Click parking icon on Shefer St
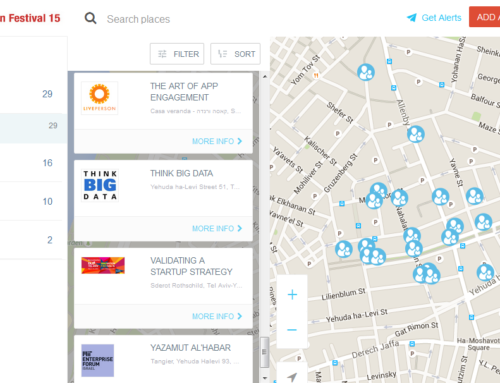Image resolution: width=500 pixels, height=383 pixels. pyautogui.click(x=338, y=134)
